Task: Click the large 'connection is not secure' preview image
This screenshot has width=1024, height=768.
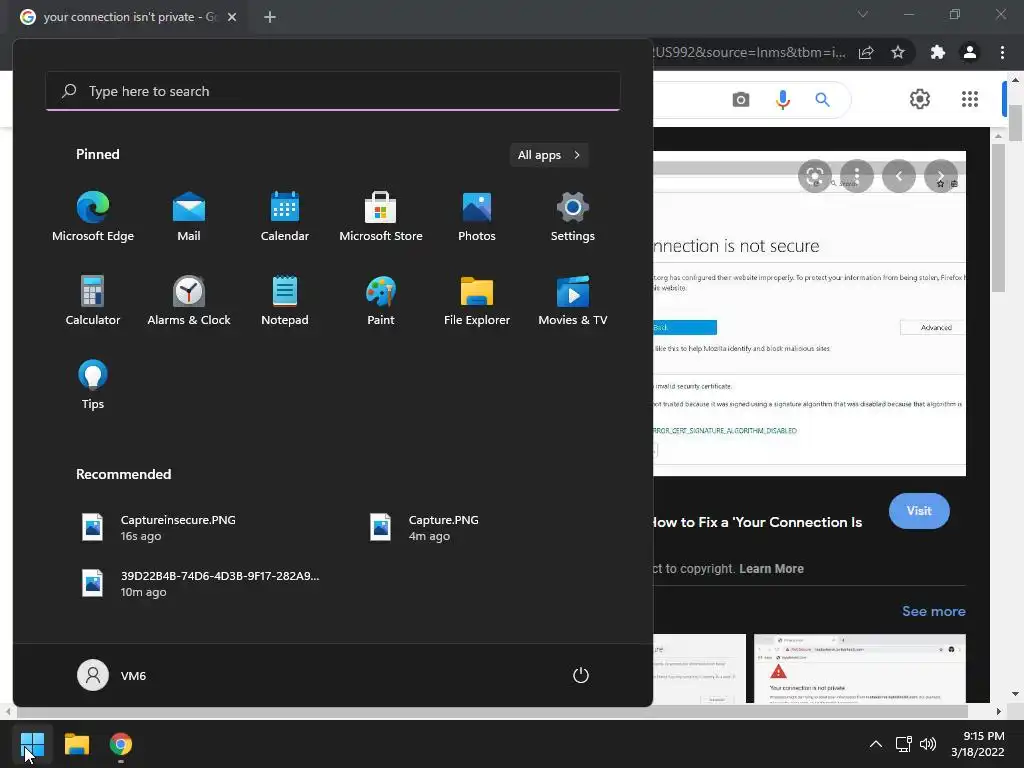Action: (x=809, y=313)
